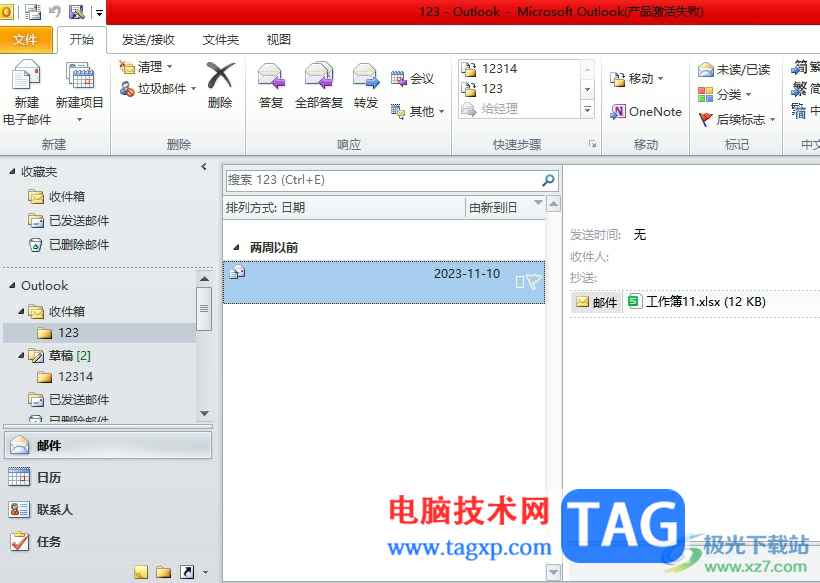Click Send/Receive All Folders in quick access toolbar

pyautogui.click(x=33, y=11)
